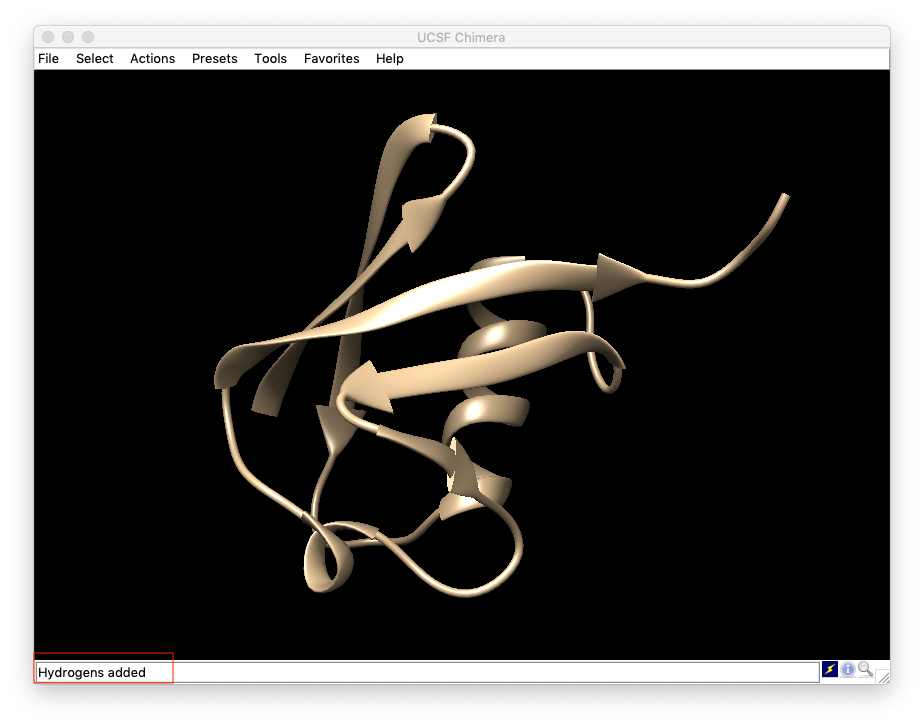Click the UCSF Chimera title bar
Viewport: 924px width, 726px height.
tap(461, 38)
